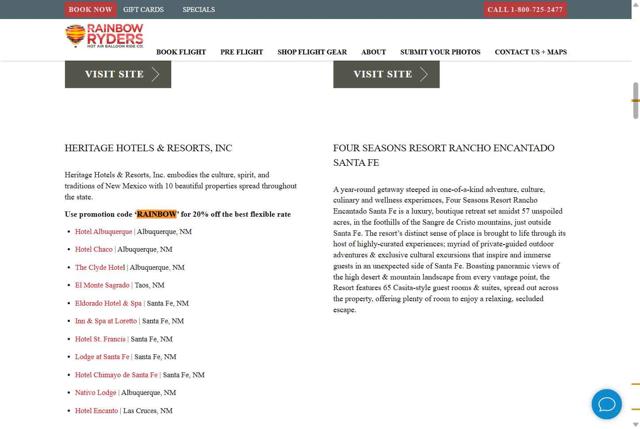Open the SHOP FLIGHT GEAR menu
The height and width of the screenshot is (429, 640).
pos(312,52)
